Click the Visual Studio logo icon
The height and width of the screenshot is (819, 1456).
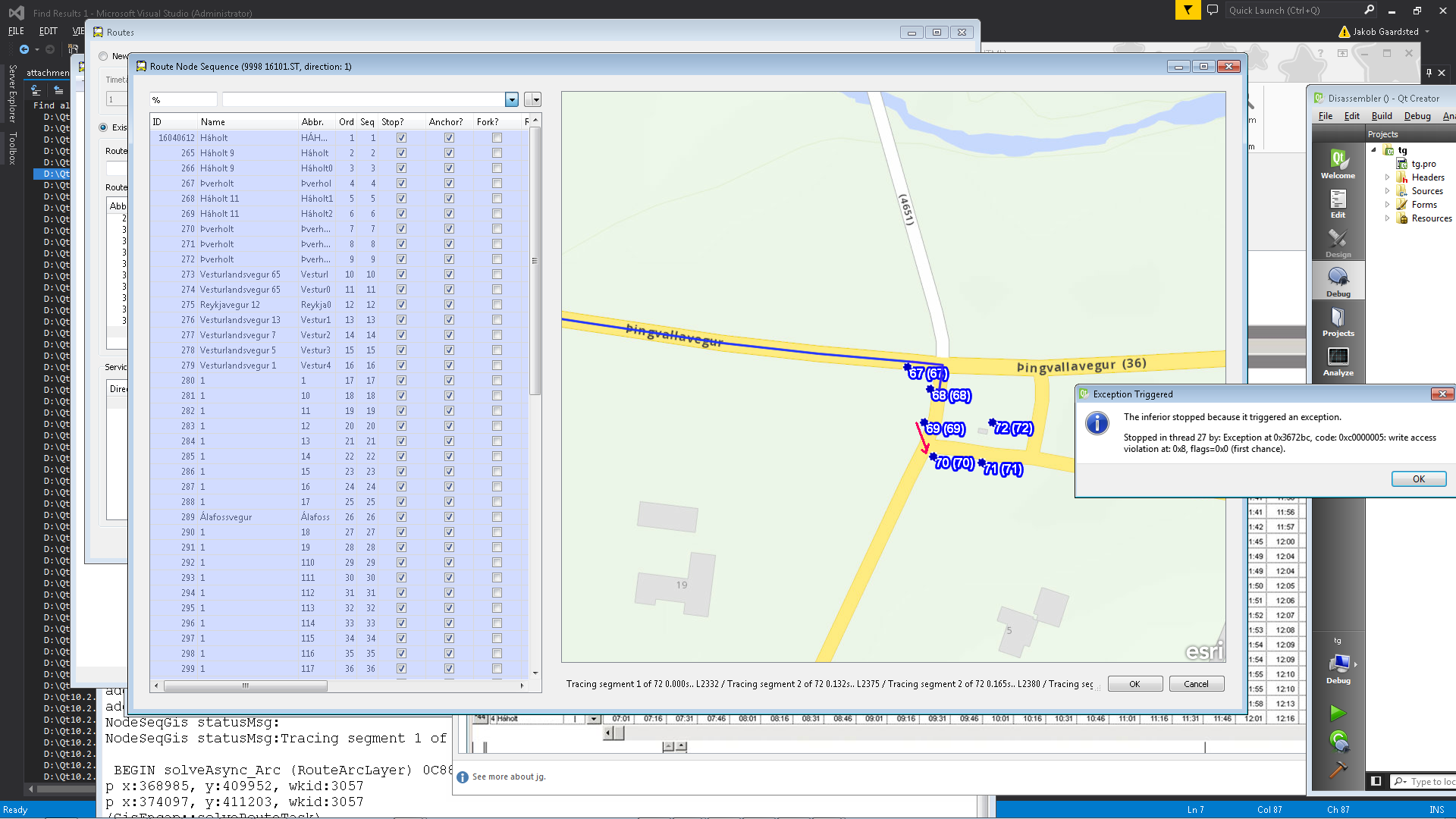tap(16, 12)
